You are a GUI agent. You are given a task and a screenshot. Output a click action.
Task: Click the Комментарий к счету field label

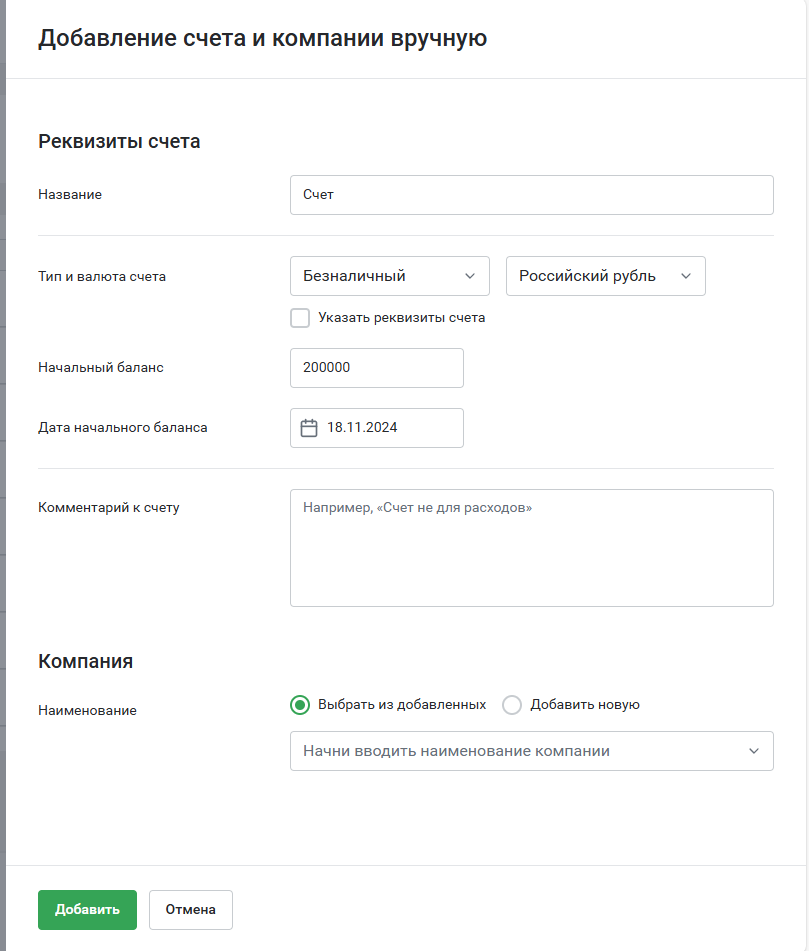109,508
